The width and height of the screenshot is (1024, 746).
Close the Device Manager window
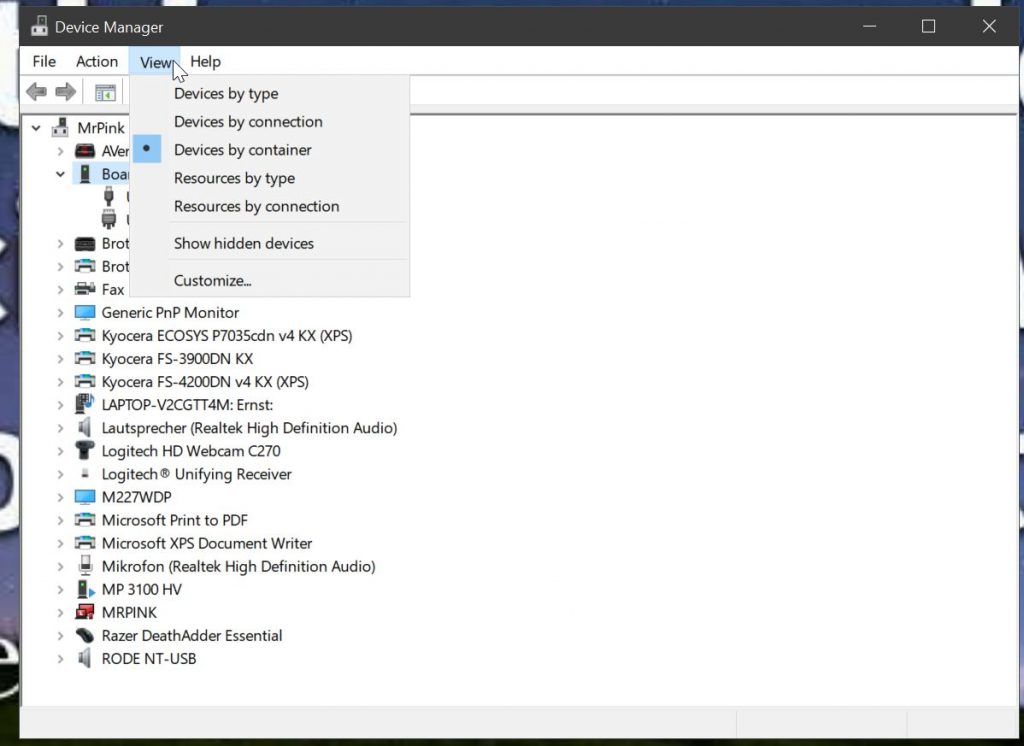click(x=989, y=26)
